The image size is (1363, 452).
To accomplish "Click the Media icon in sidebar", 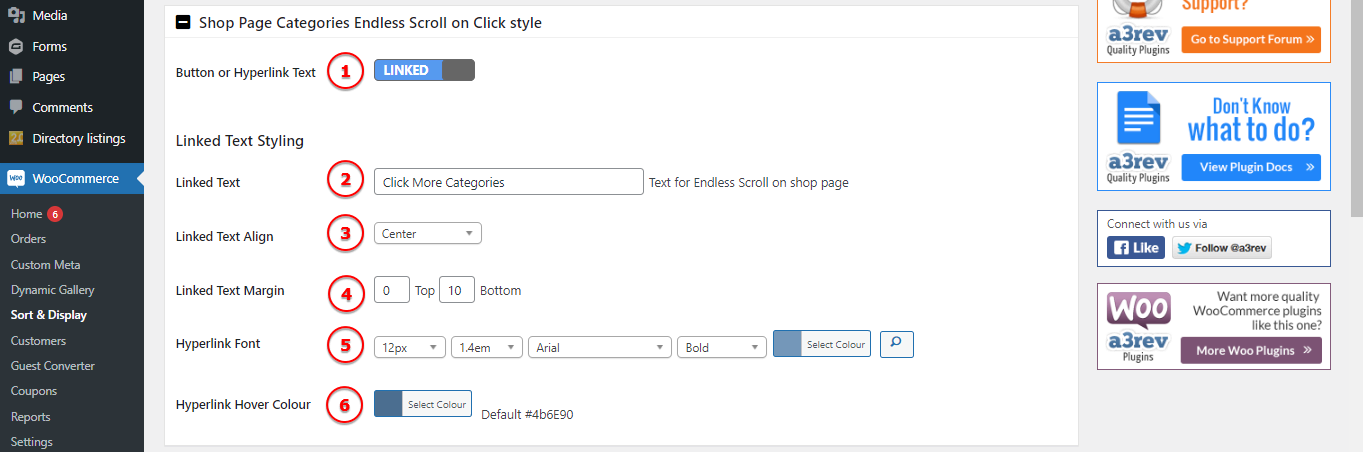I will coord(16,16).
